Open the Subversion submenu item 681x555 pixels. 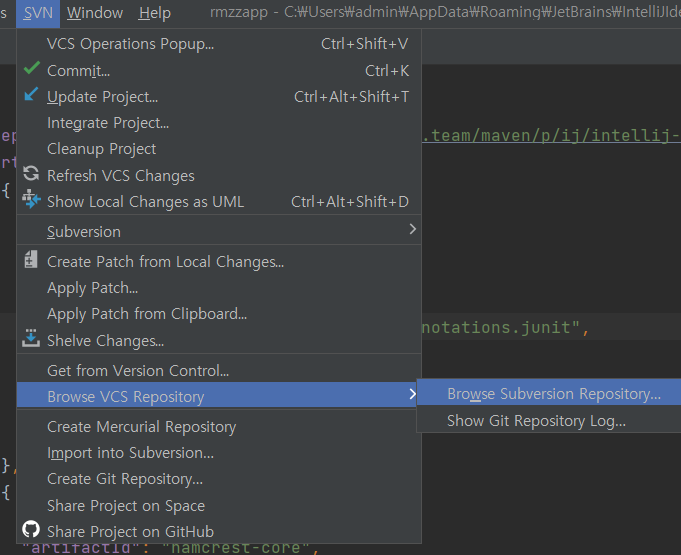pos(219,231)
